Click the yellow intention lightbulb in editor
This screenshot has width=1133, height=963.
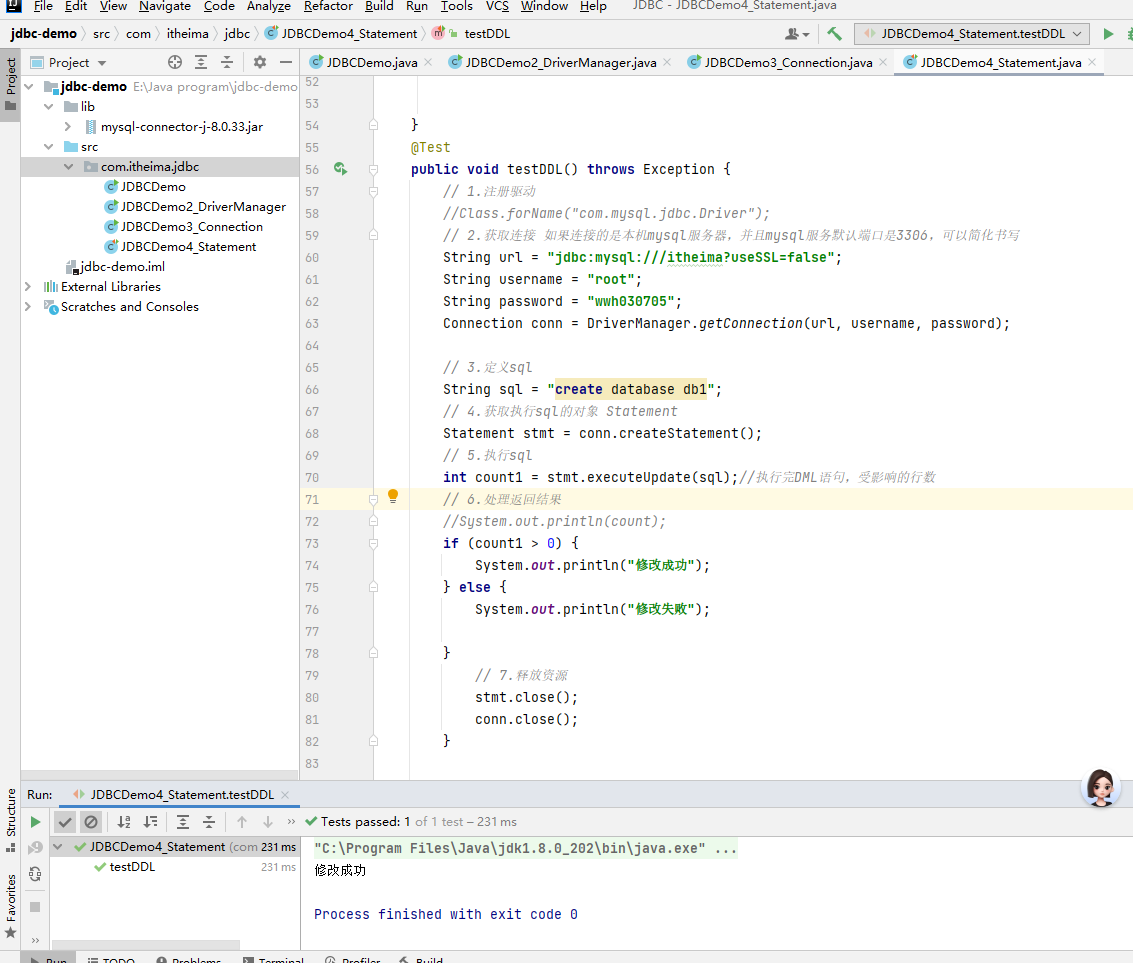click(x=393, y=496)
